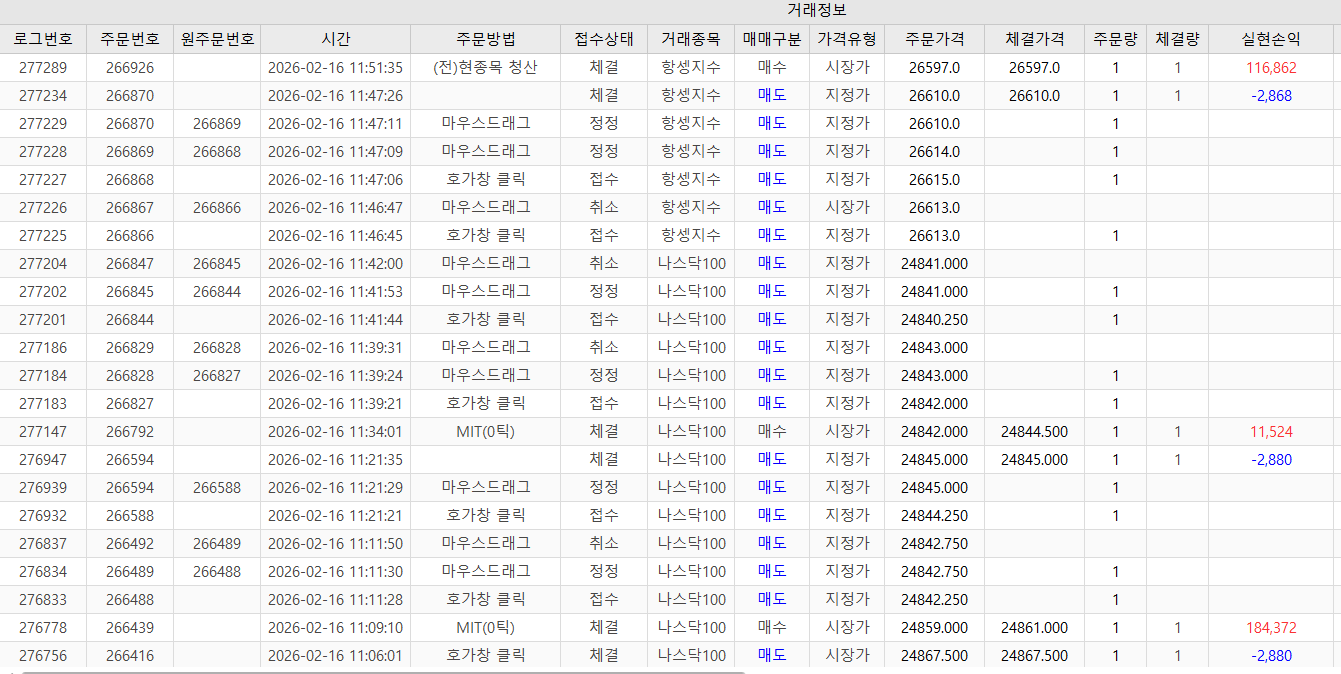The width and height of the screenshot is (1341, 674).
Task: Select log number 277227 cell
Action: pyautogui.click(x=43, y=180)
